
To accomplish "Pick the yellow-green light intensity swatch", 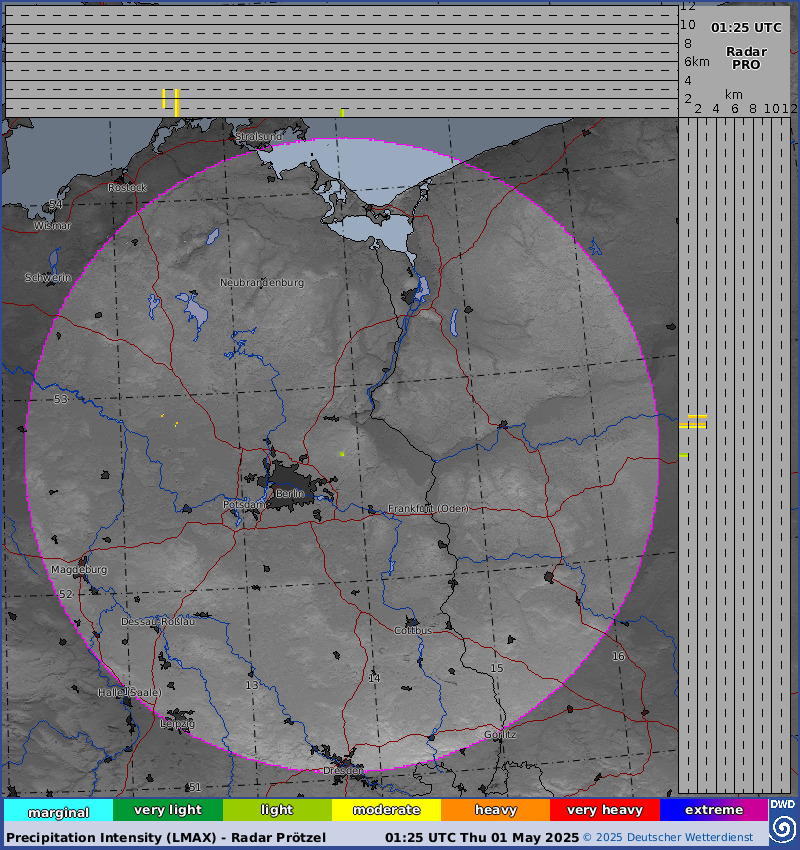I will coord(277,810).
